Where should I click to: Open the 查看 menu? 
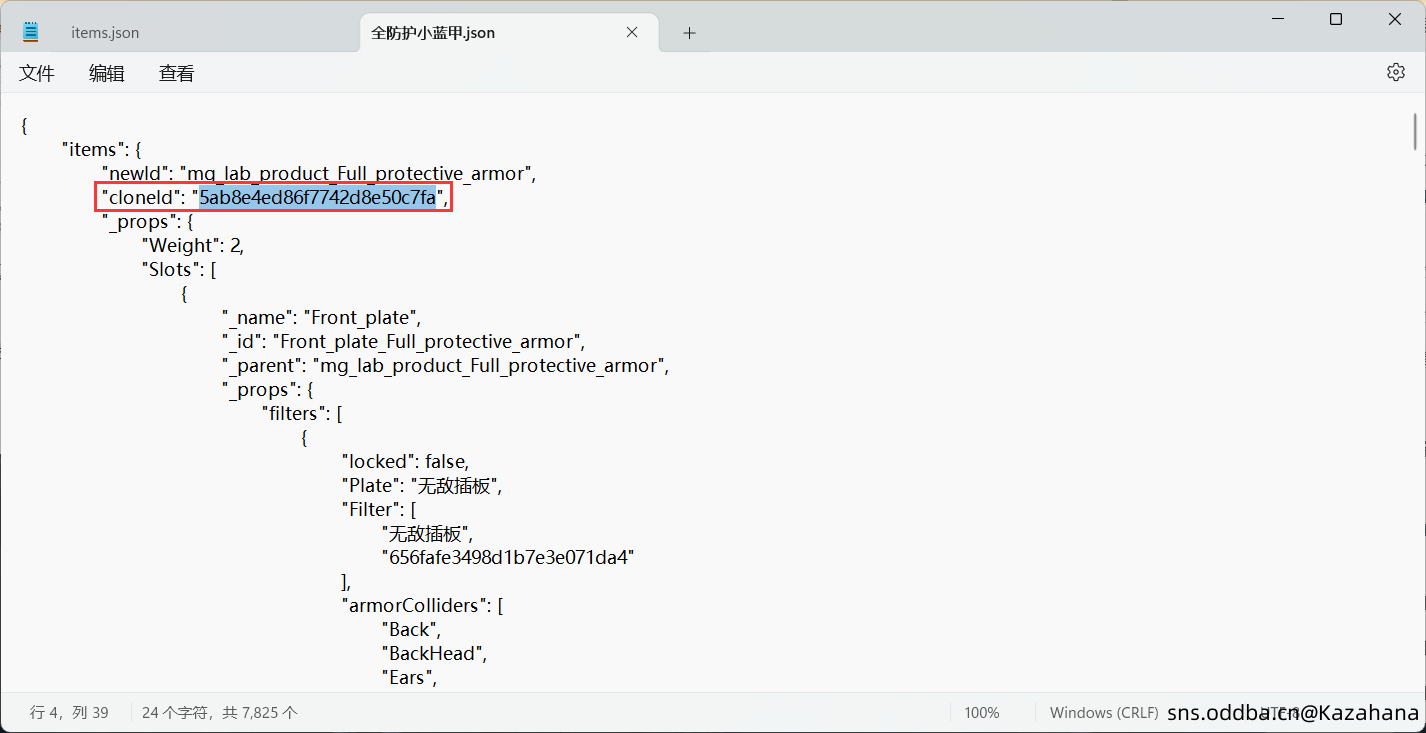coord(177,73)
